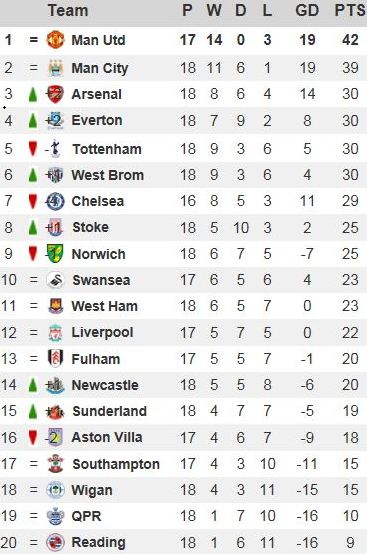The width and height of the screenshot is (367, 554).
Task: Click the Liverpool club crest
Action: [55, 332]
